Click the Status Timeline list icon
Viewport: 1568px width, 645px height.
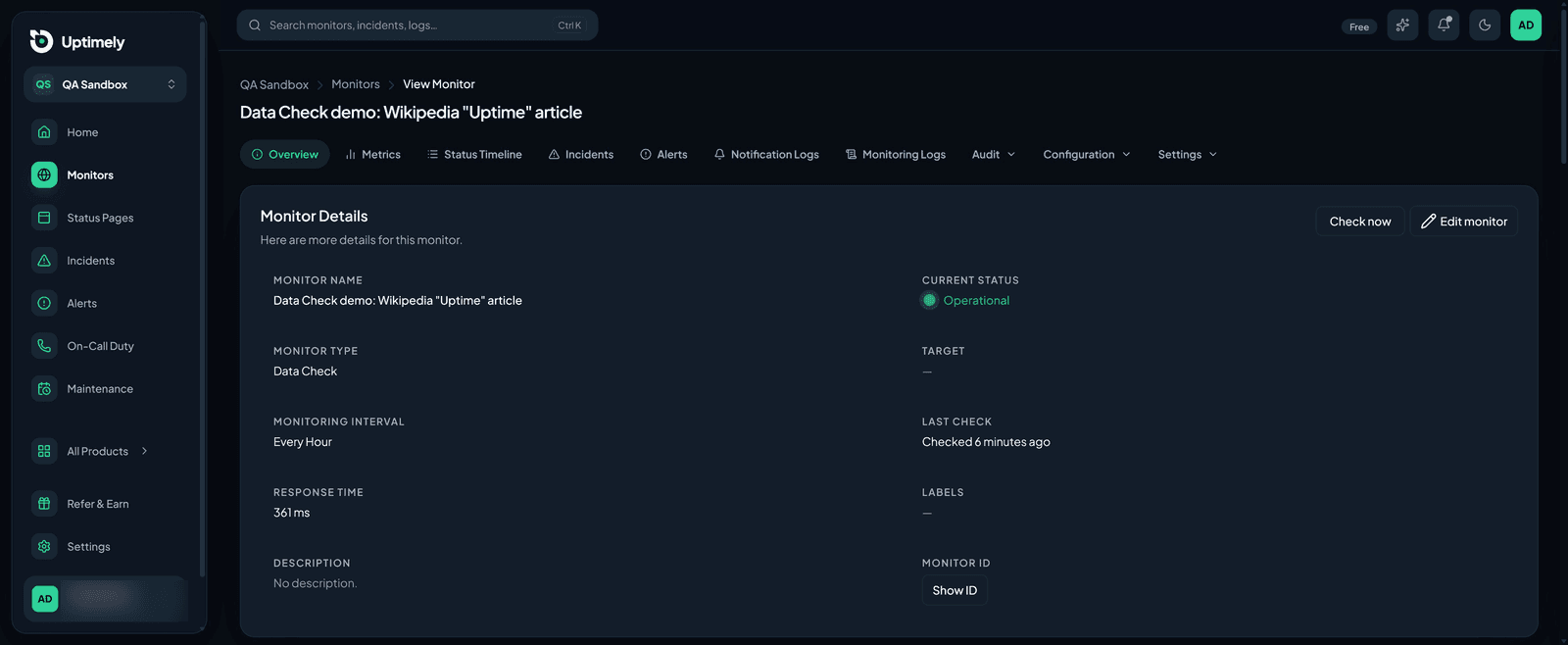[432, 155]
